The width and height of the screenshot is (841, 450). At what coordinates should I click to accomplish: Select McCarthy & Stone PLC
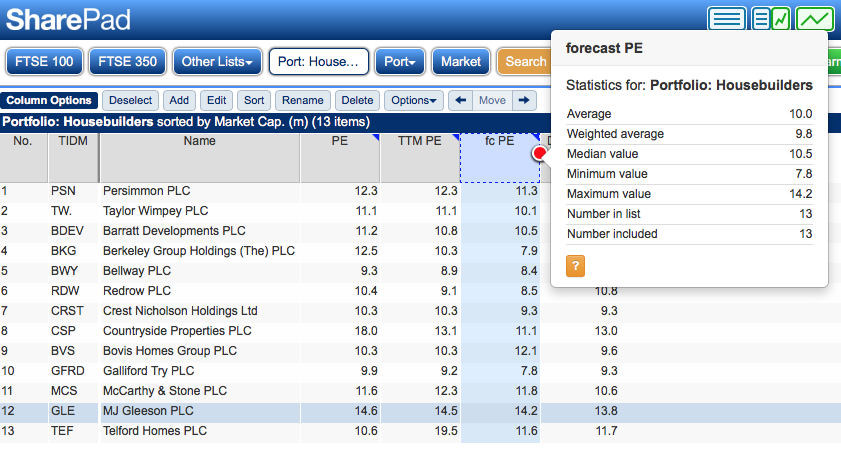[165, 391]
